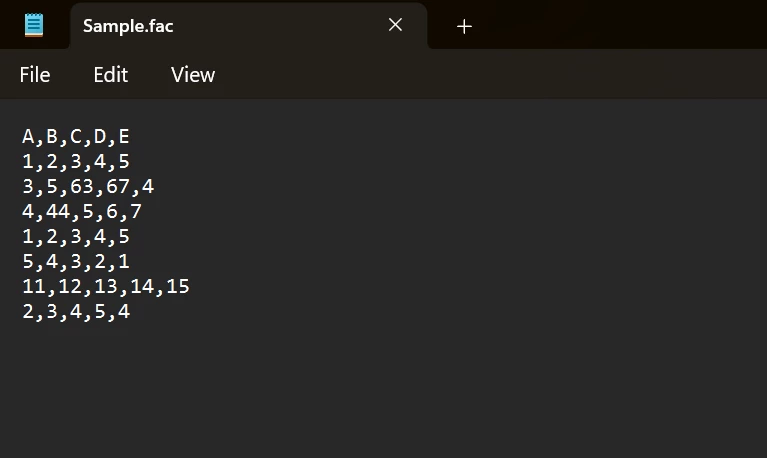Click on the line 4,44,5,6,7
Viewport: 767px width, 458px height.
[82, 211]
